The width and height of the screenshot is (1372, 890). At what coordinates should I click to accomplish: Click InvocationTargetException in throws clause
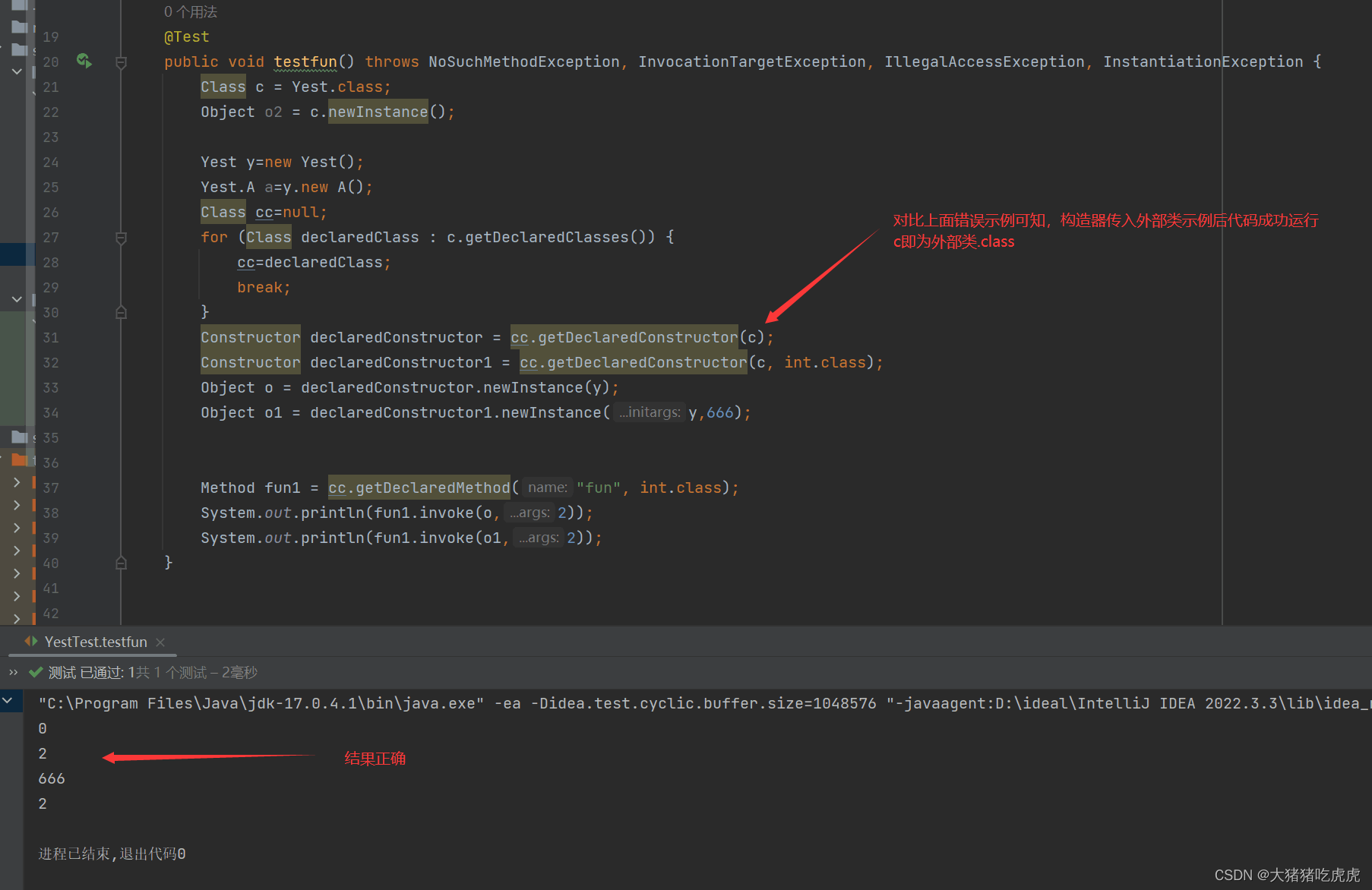[x=752, y=62]
